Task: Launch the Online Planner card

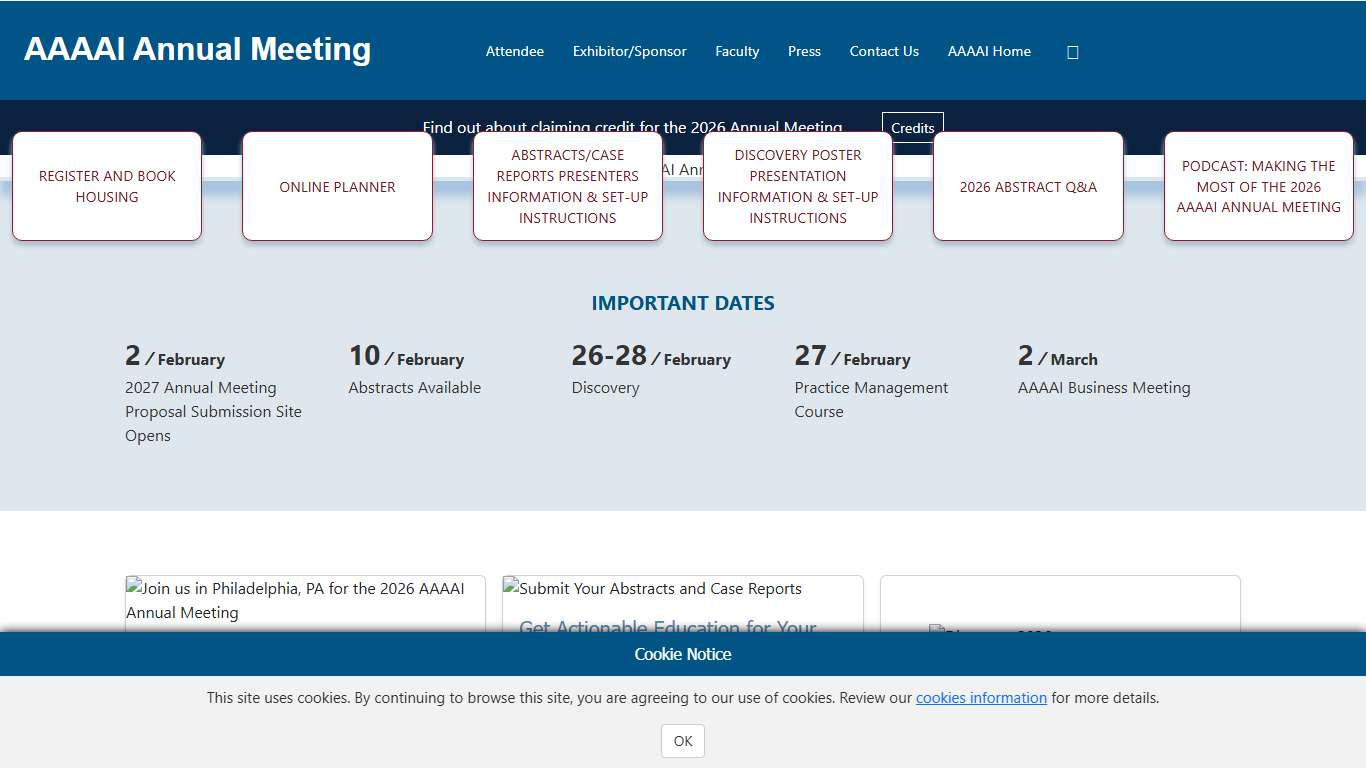Action: (337, 187)
